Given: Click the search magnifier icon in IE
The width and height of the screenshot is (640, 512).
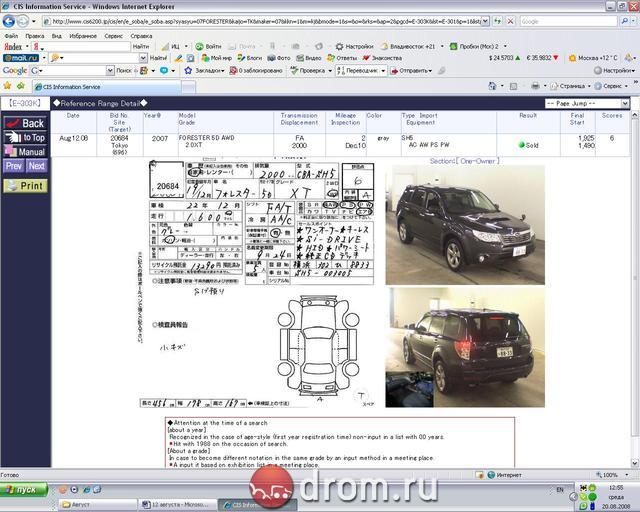Looking at the screenshot, I should tap(624, 21).
